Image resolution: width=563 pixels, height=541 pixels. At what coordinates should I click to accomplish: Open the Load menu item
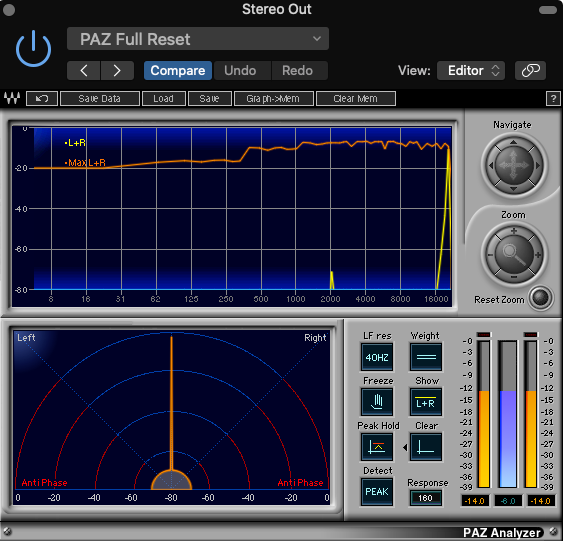164,98
